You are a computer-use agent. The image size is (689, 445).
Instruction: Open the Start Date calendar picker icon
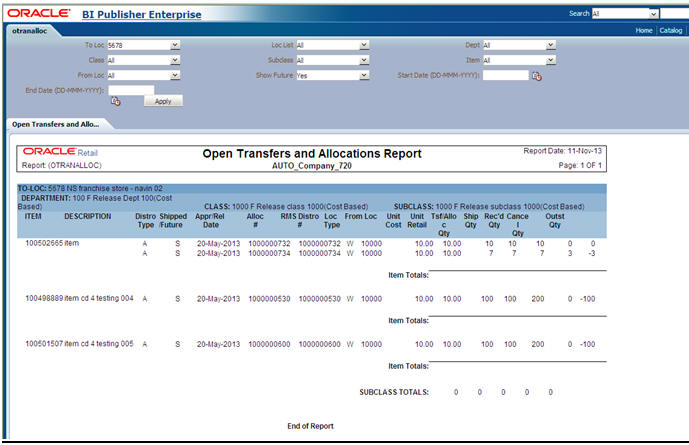click(x=537, y=76)
